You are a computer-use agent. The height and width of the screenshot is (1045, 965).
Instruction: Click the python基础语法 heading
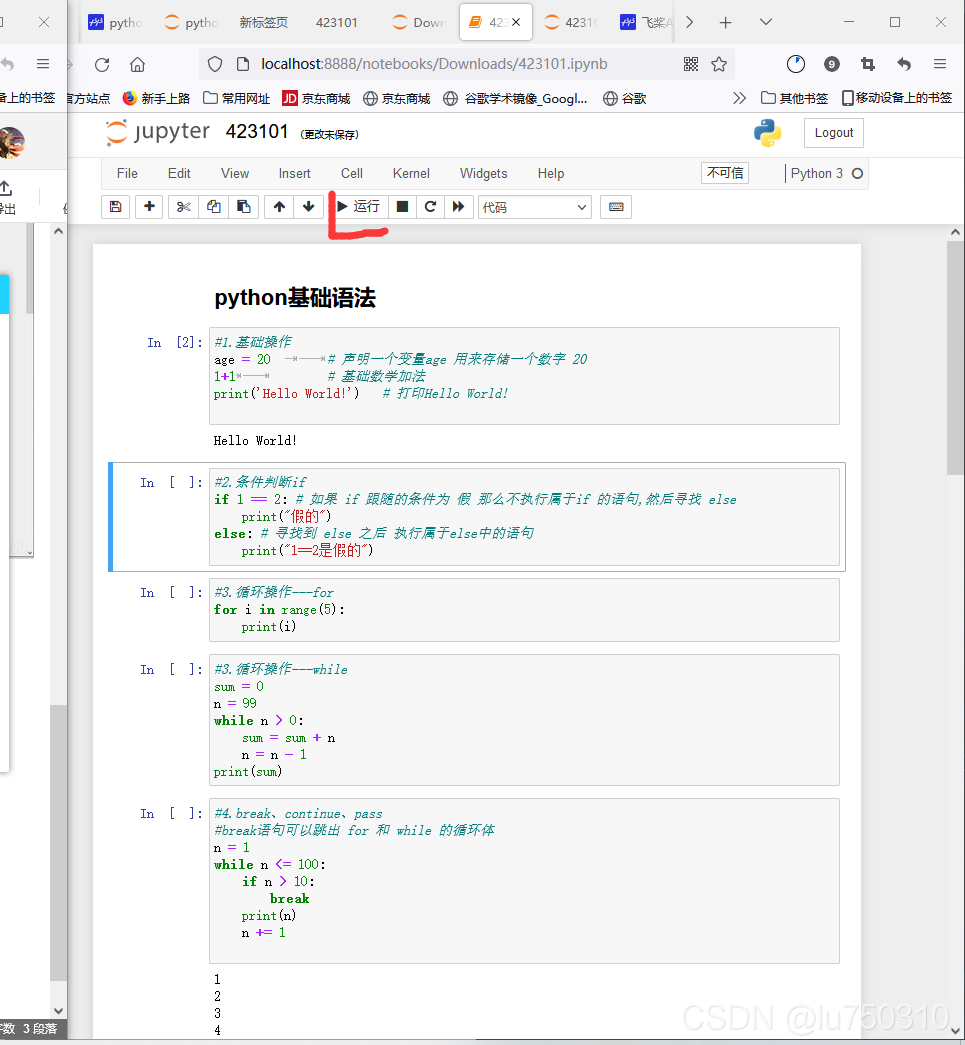coord(295,298)
